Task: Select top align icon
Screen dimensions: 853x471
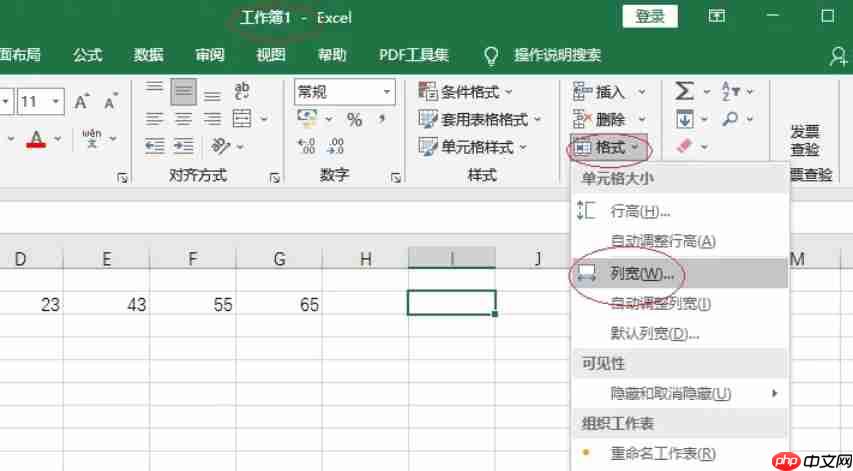Action: pos(155,87)
